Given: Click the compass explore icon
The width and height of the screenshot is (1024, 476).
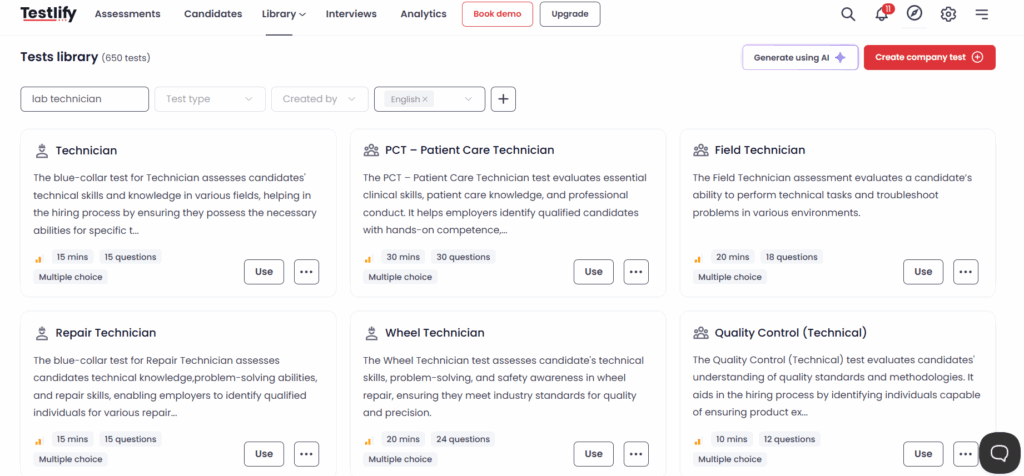Looking at the screenshot, I should (x=914, y=14).
